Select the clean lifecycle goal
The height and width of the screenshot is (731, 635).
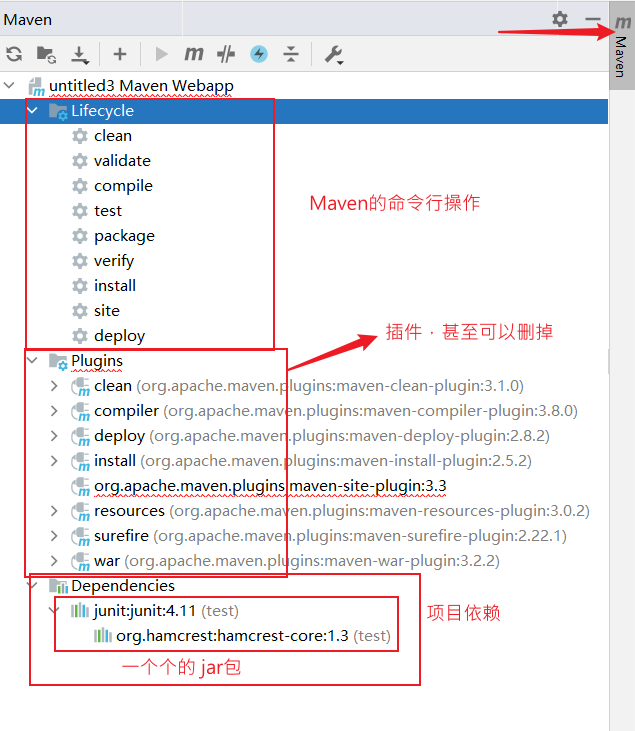pyautogui.click(x=113, y=136)
